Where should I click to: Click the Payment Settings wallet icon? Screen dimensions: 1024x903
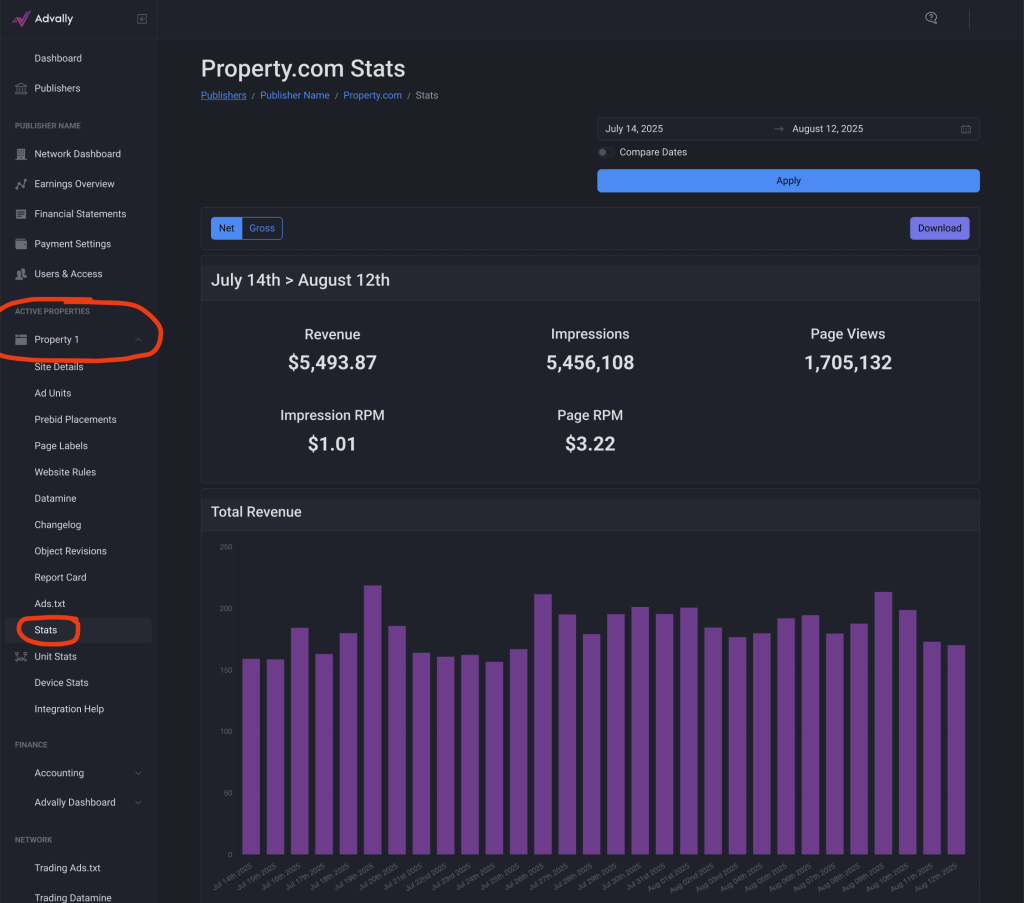pos(21,244)
